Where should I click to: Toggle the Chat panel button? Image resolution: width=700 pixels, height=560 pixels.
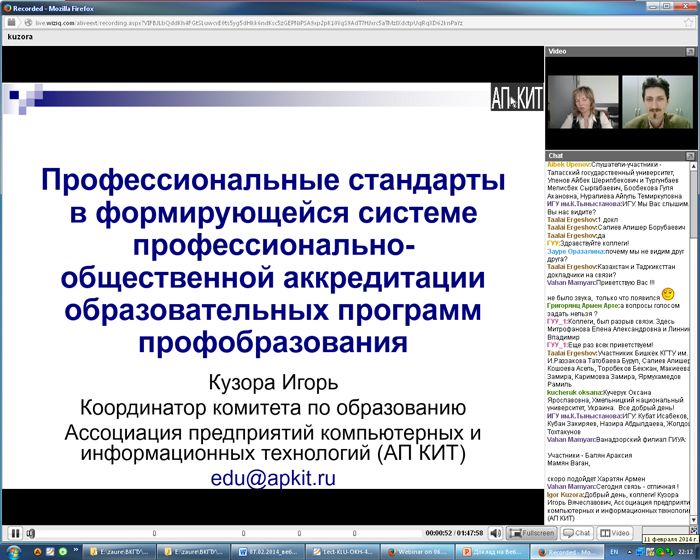pyautogui.click(x=577, y=533)
